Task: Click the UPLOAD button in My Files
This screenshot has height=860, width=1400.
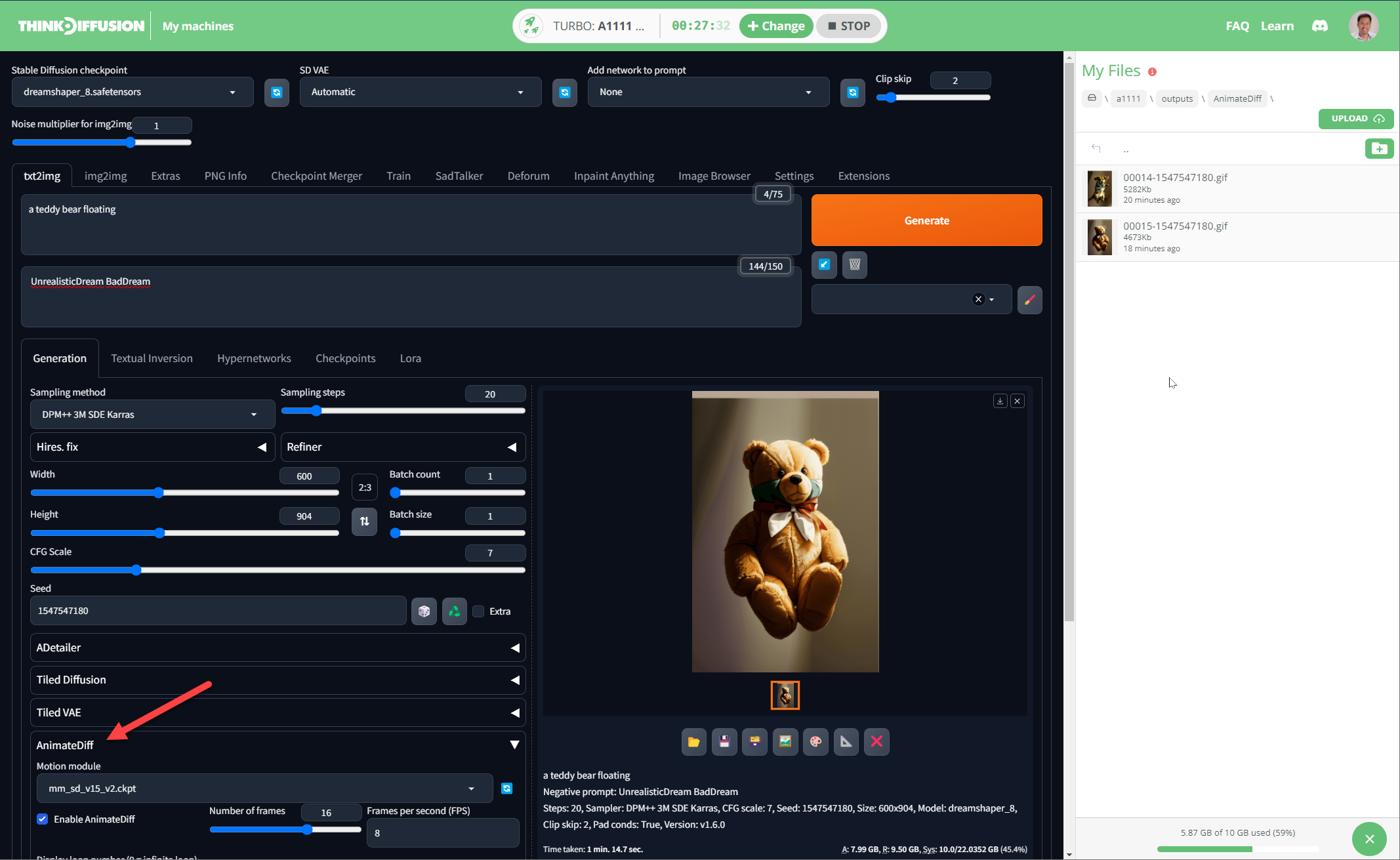Action: 1355,119
